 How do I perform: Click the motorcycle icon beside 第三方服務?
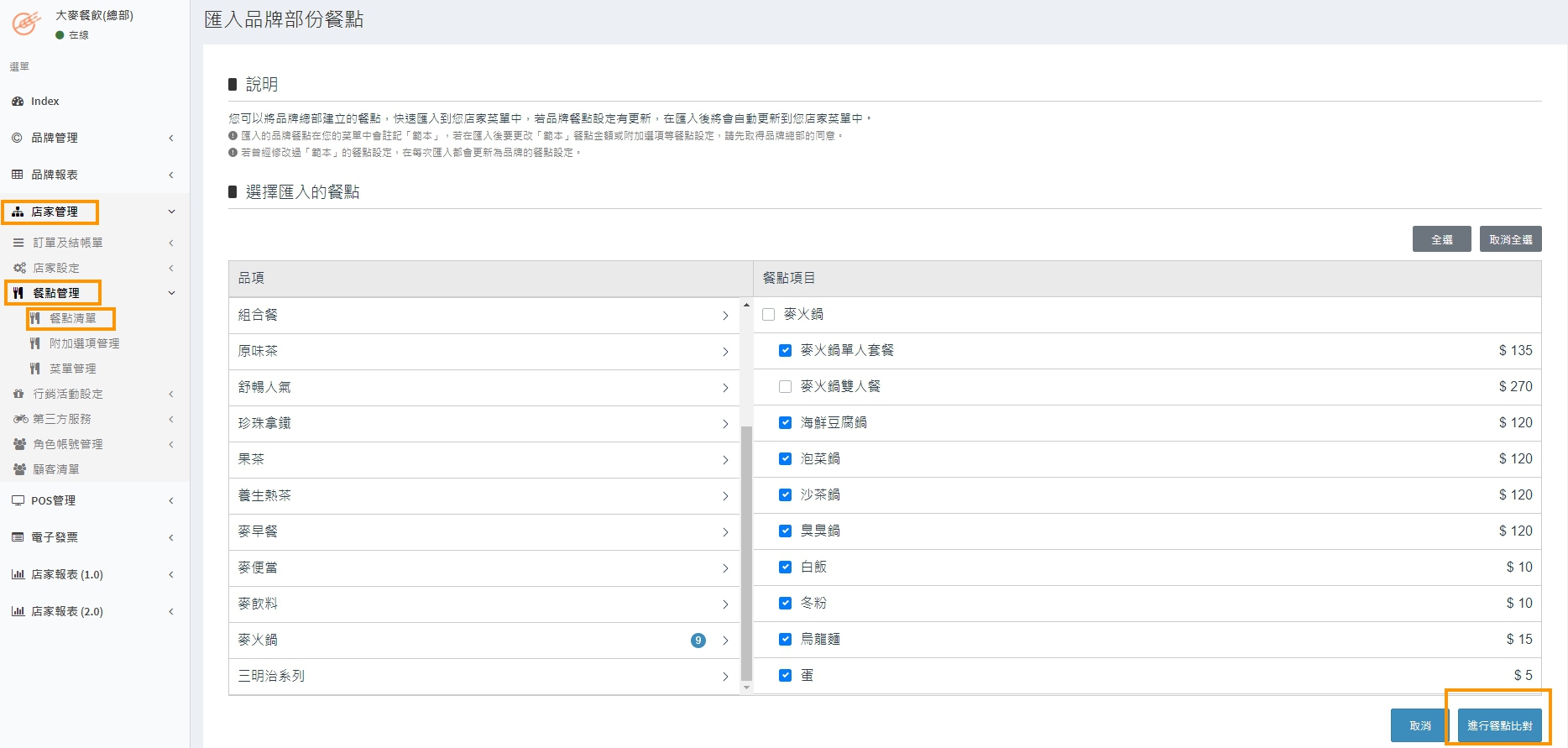point(20,419)
